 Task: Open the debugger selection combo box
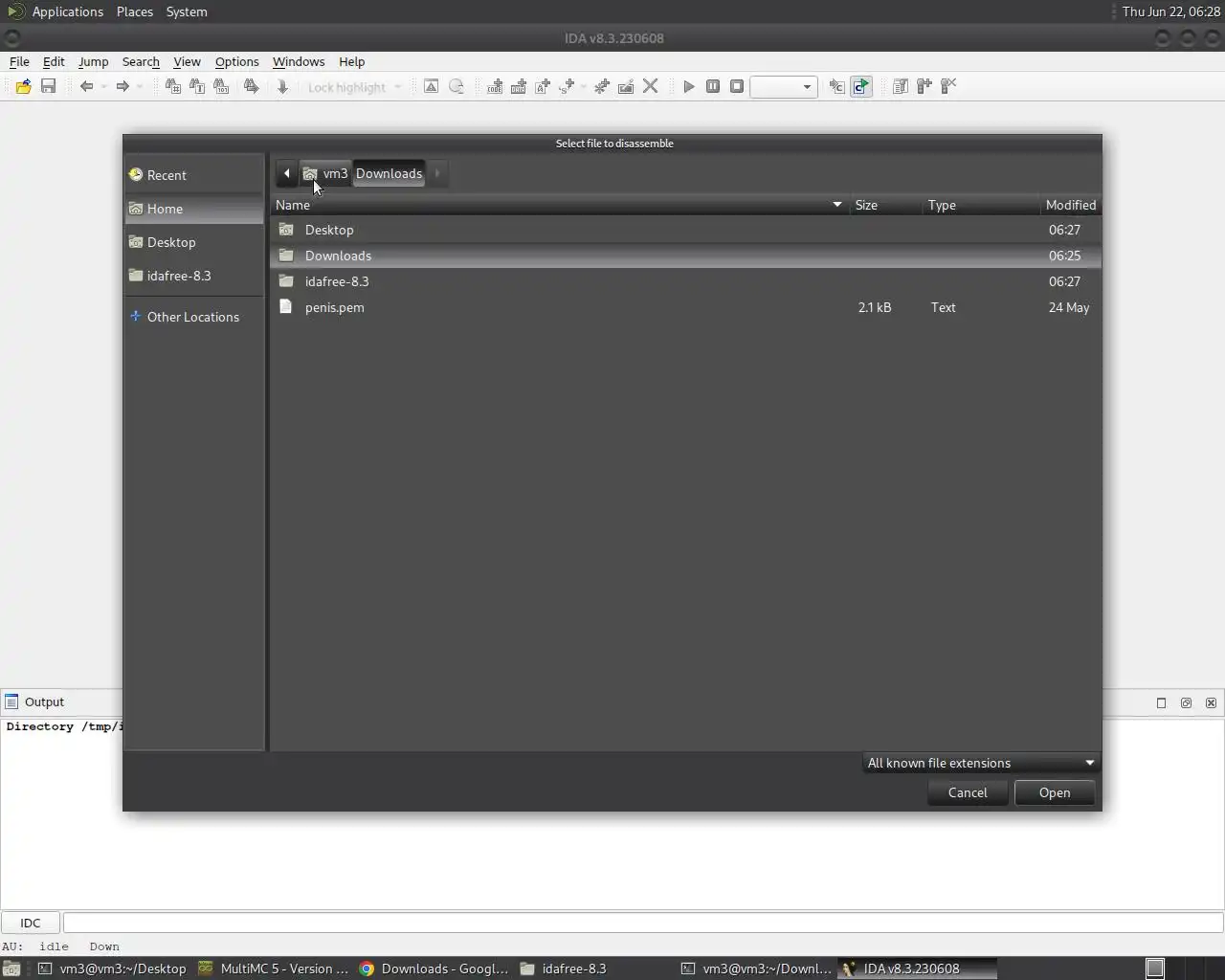tap(784, 87)
